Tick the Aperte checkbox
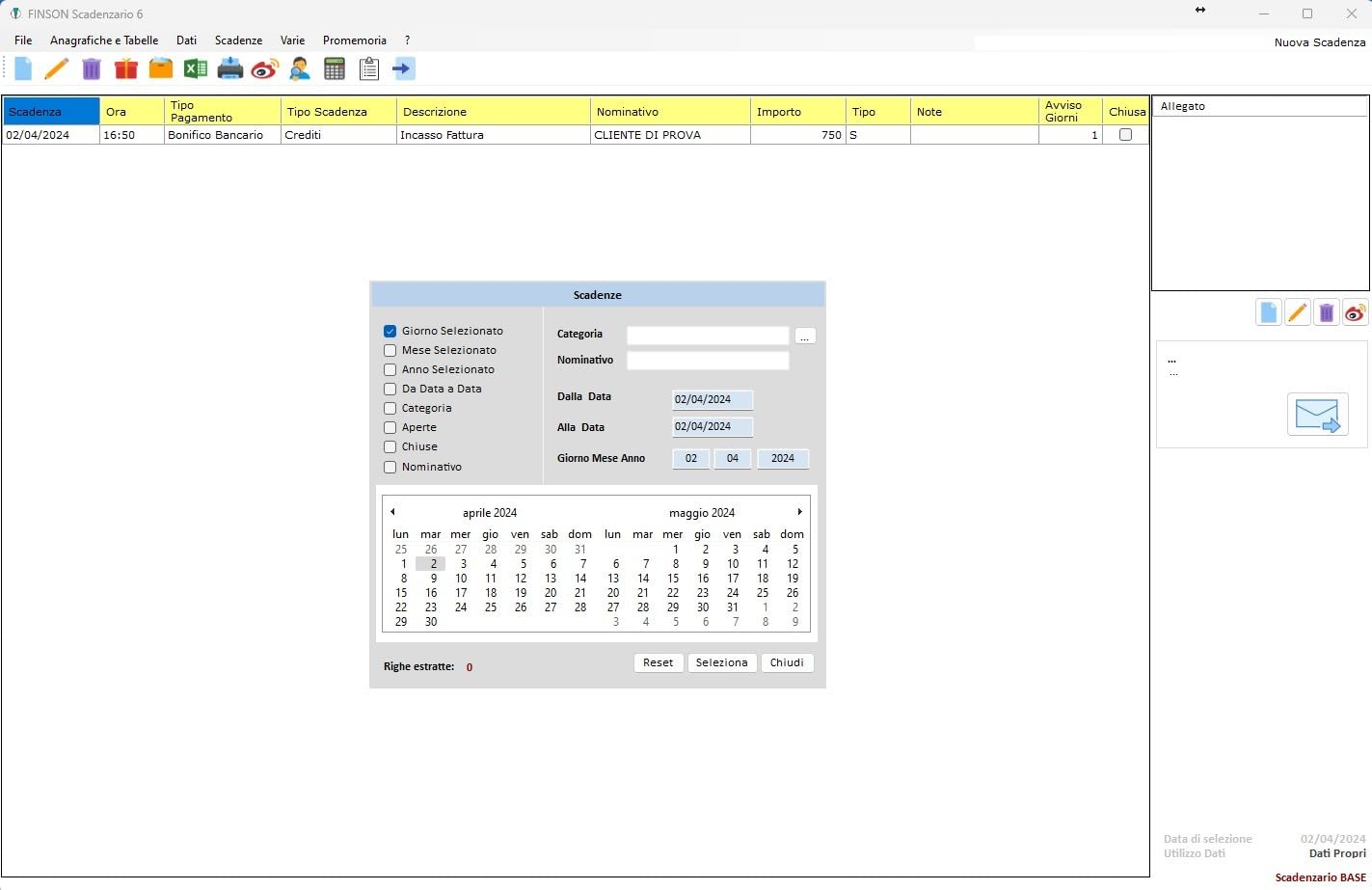This screenshot has height=890, width=1372. pos(390,427)
